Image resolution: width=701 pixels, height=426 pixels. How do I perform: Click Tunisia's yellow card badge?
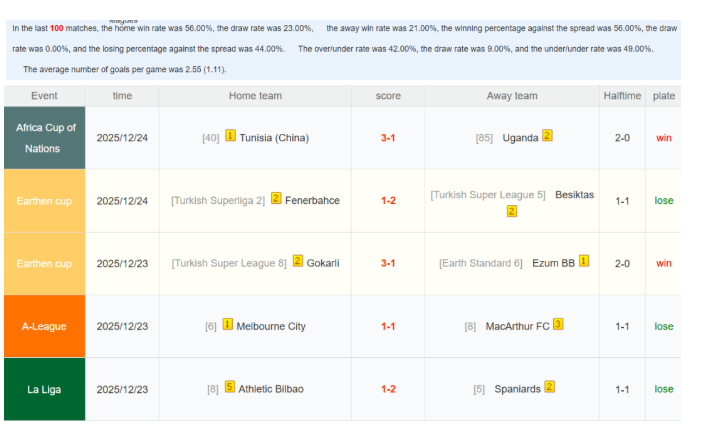[x=230, y=136]
